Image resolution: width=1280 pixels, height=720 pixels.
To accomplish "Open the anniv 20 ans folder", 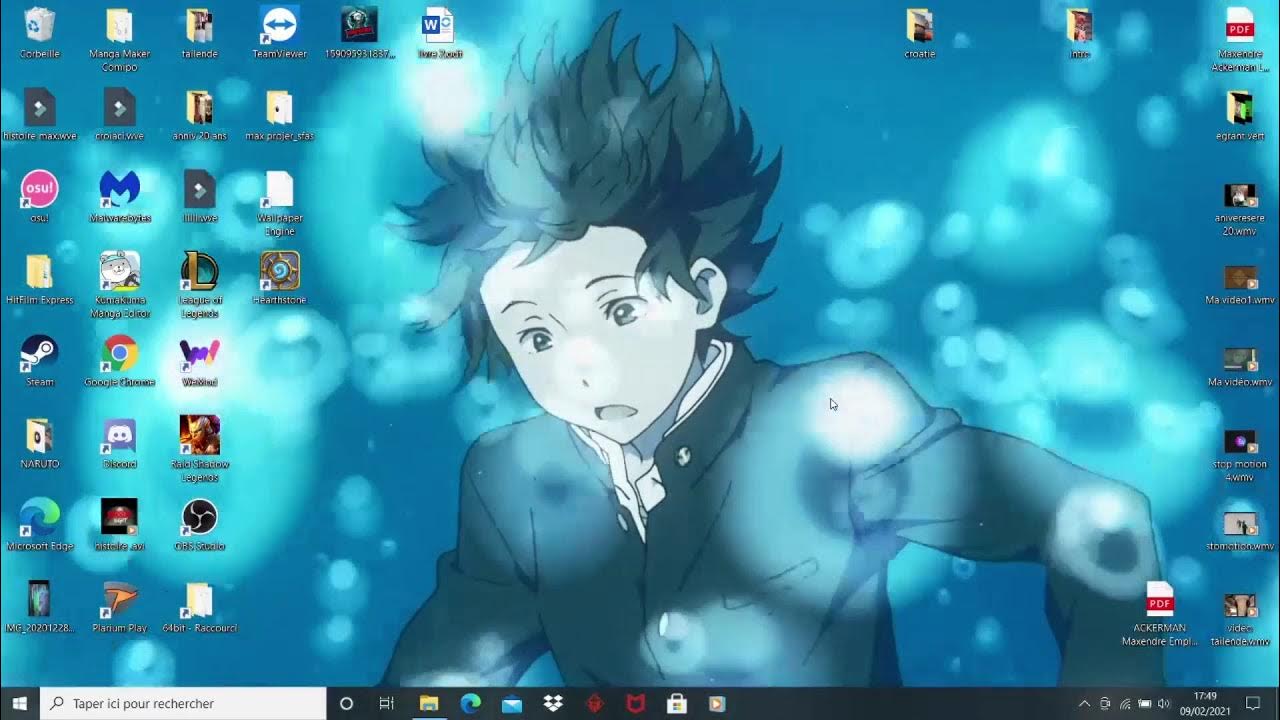I will click(x=199, y=115).
